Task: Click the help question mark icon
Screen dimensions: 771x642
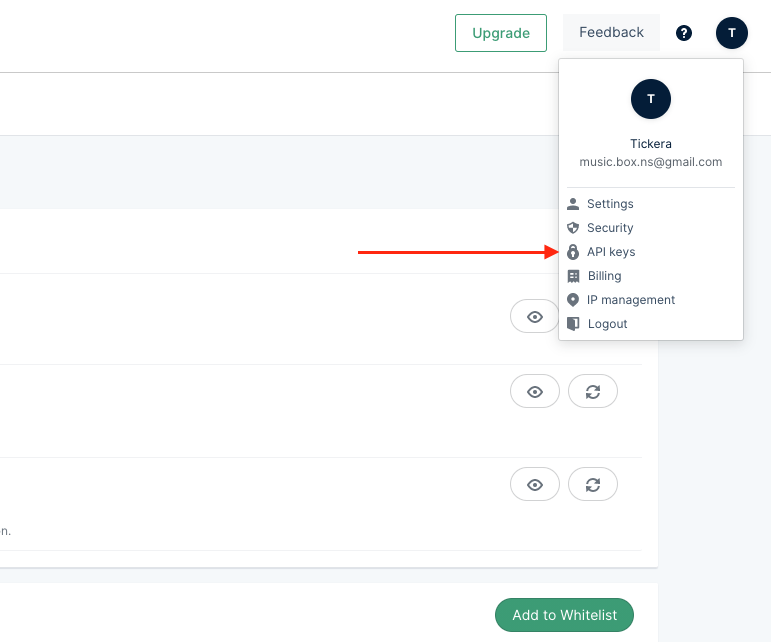Action: (x=684, y=33)
